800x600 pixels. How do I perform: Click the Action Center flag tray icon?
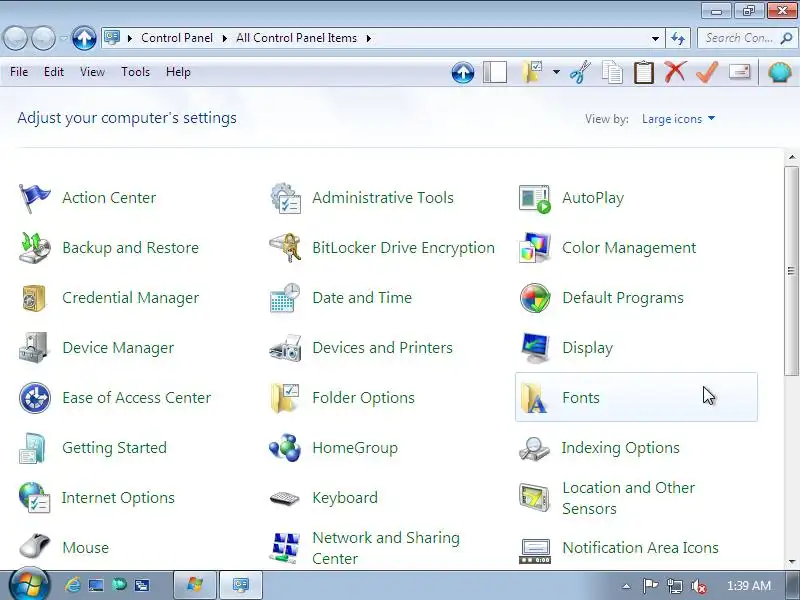coord(650,586)
